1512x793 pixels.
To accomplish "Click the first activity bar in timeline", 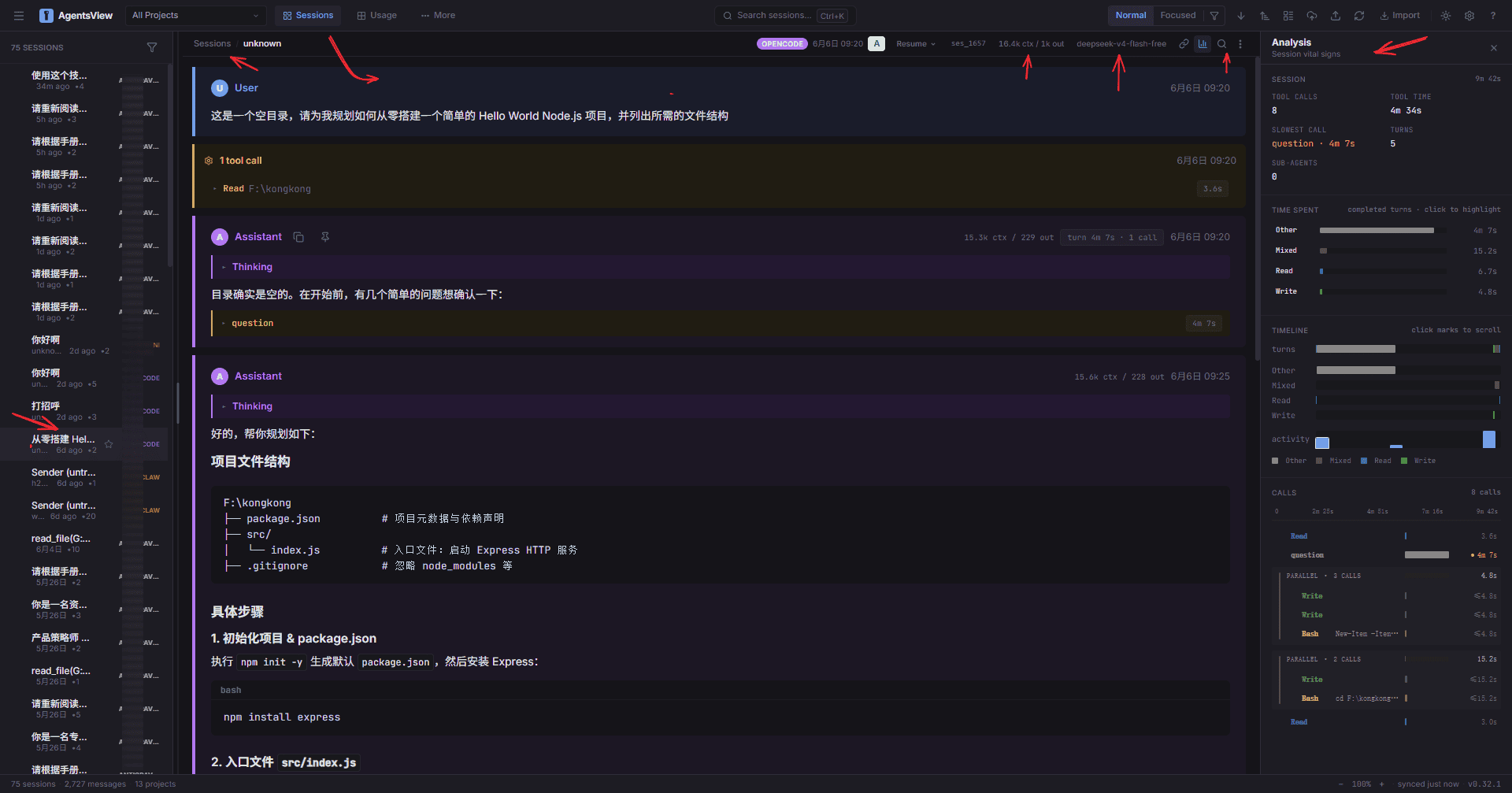I will 1322,443.
